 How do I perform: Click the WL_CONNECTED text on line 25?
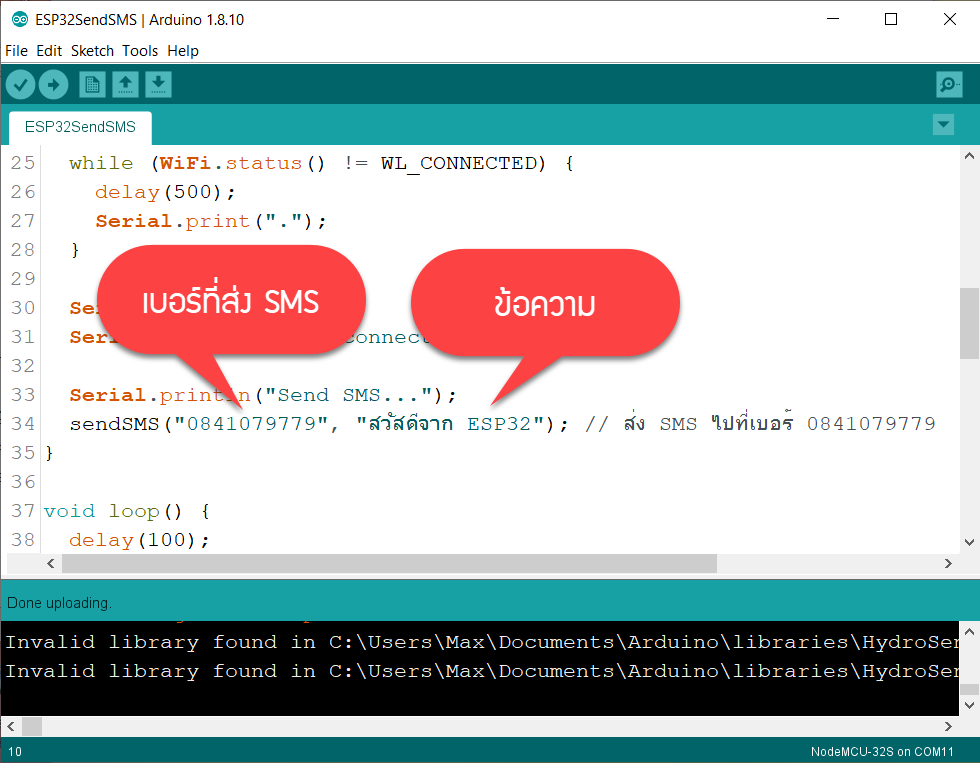click(459, 164)
